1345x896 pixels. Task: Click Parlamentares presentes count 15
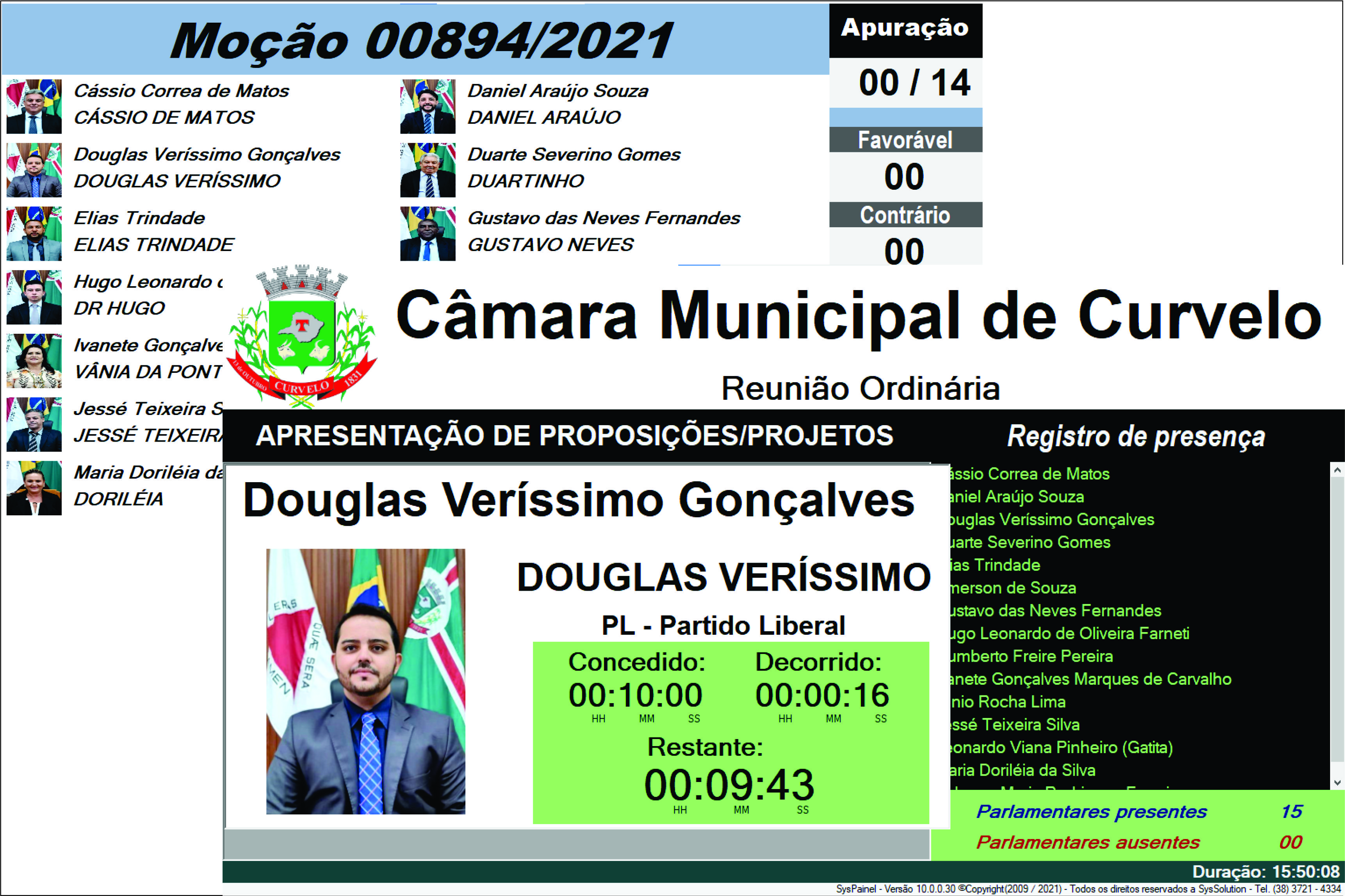point(1291,811)
